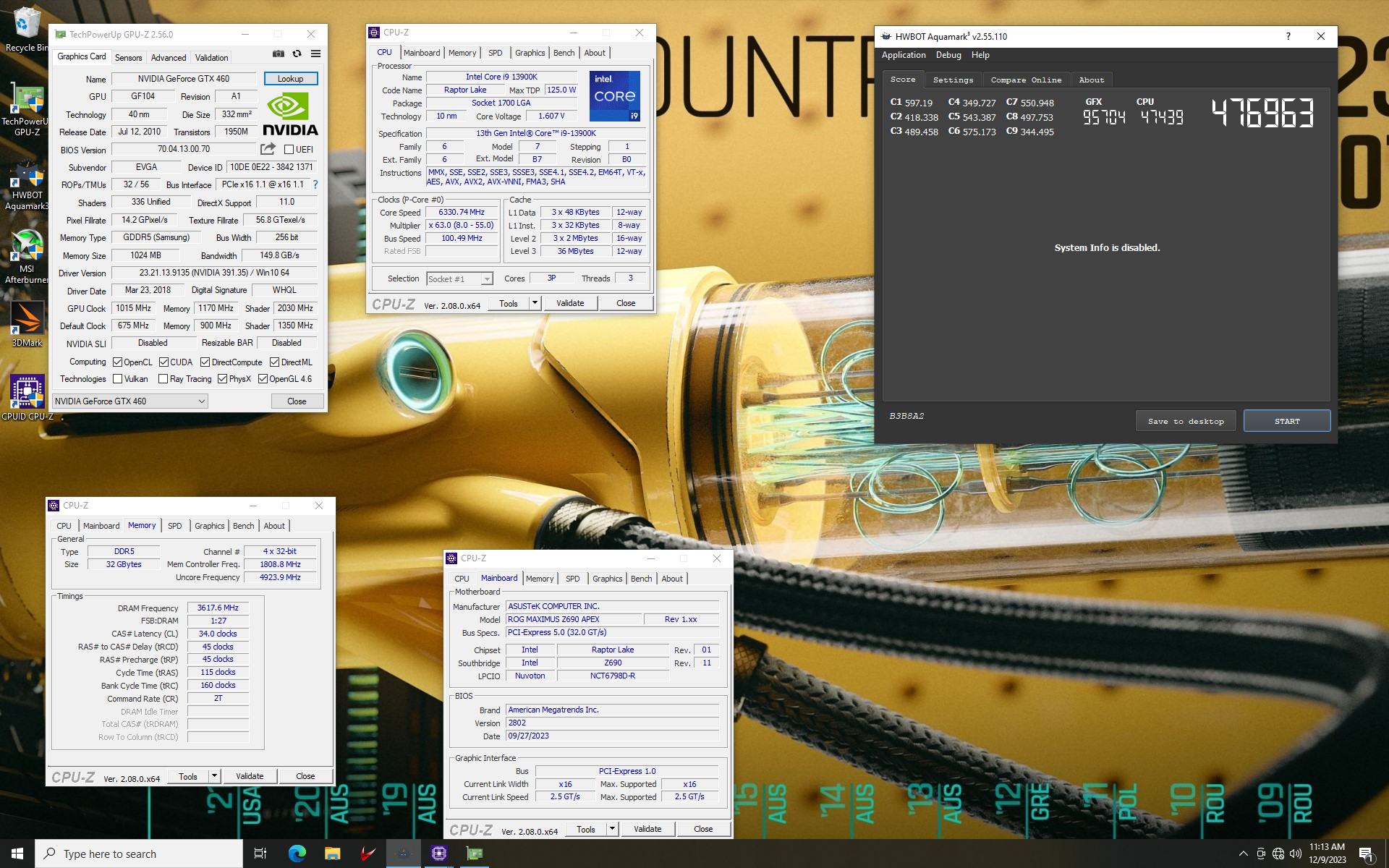Screen dimensions: 1389x868
Task: Click the red MSI Afterburner taskbar icon
Action: point(368,854)
